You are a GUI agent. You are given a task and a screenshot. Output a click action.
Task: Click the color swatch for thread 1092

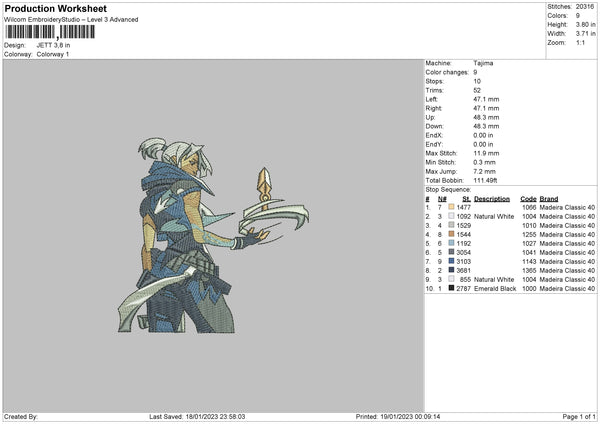tap(451, 216)
